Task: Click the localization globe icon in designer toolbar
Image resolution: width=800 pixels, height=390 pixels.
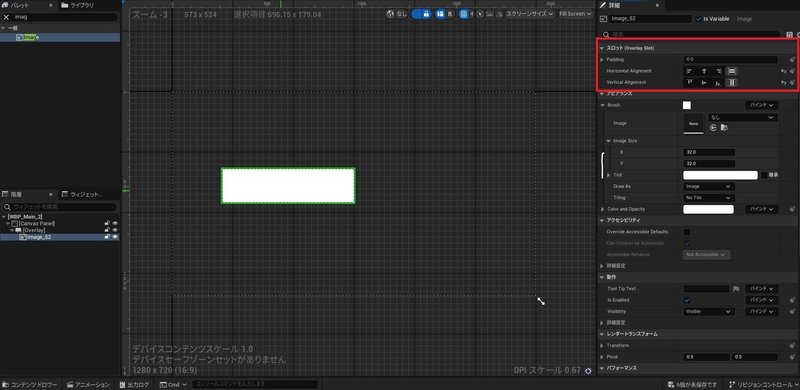Action: tap(391, 14)
